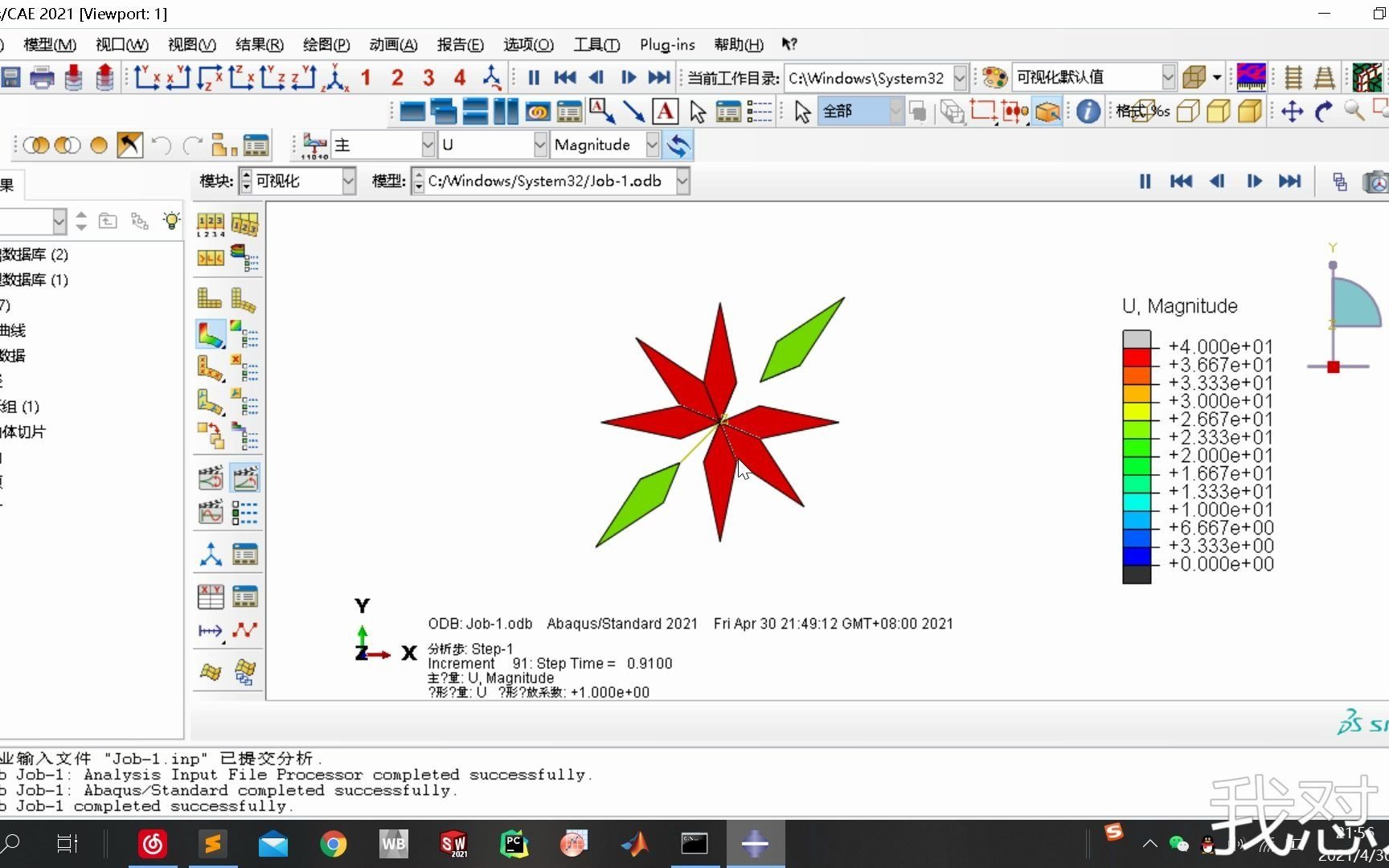
Task: Click the animate scale factor icon
Action: pyautogui.click(x=211, y=478)
